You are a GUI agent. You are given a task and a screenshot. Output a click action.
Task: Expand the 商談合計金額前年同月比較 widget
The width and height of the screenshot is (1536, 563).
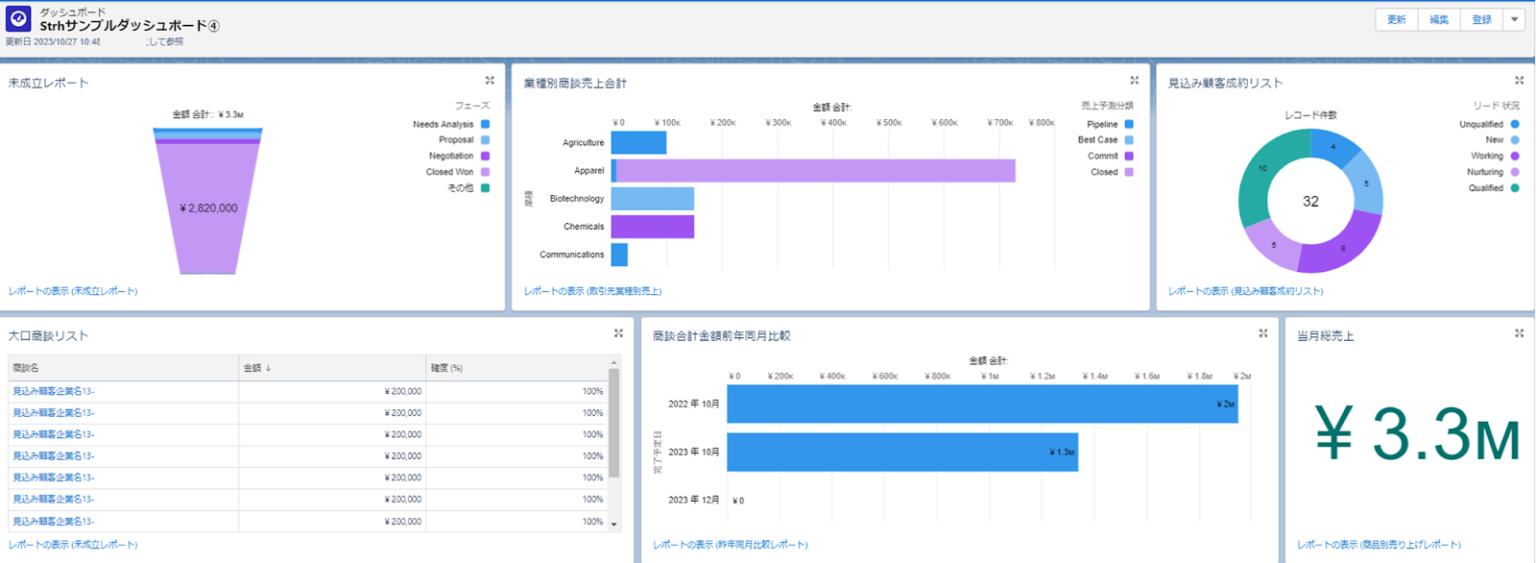[x=1263, y=334]
